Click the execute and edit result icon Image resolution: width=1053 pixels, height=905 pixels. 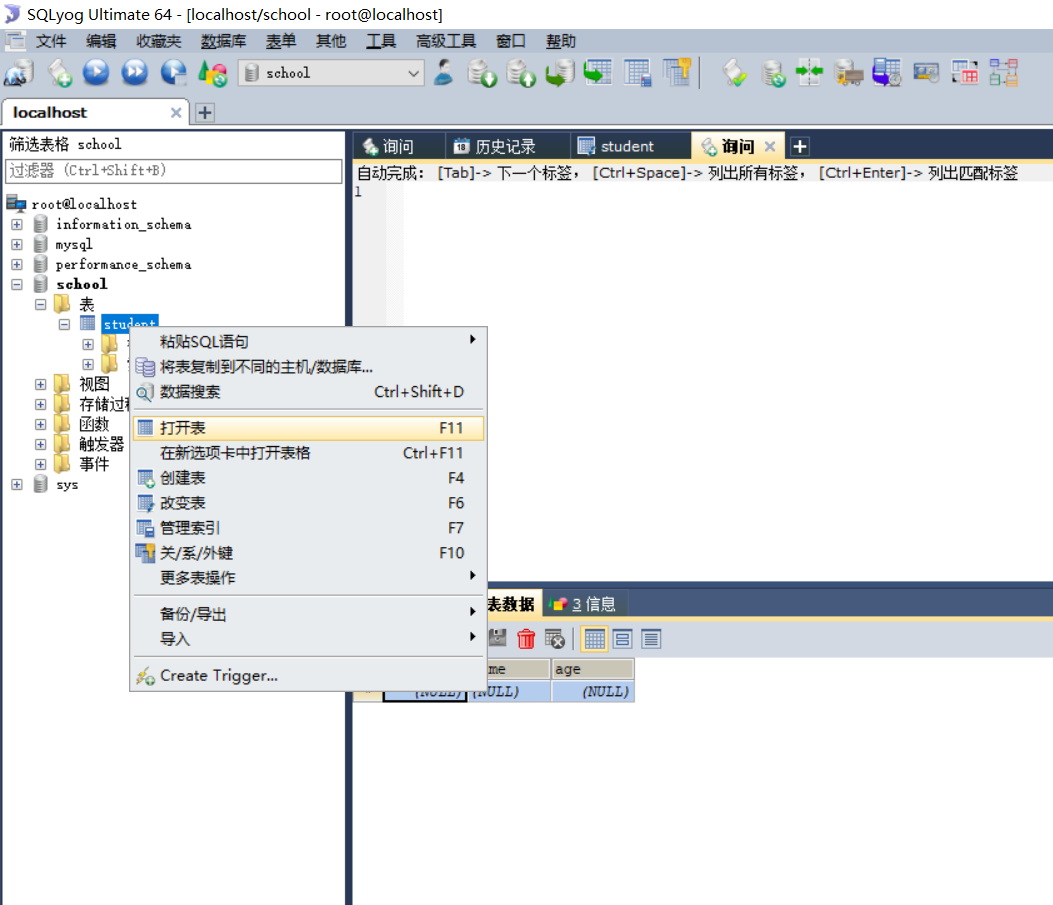(x=174, y=73)
